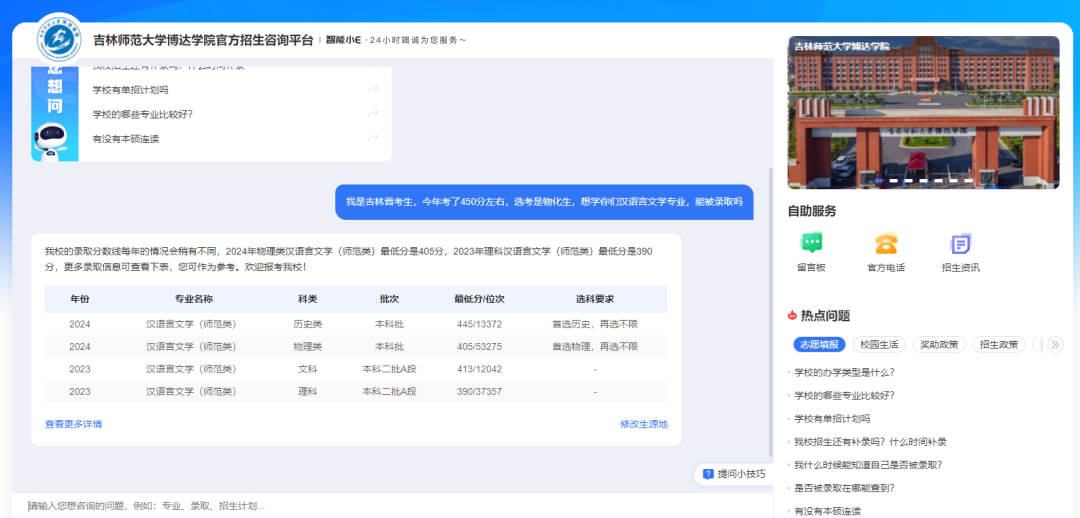The width and height of the screenshot is (1080, 518).
Task: Click the 查看更多详情 link
Action: (73, 424)
